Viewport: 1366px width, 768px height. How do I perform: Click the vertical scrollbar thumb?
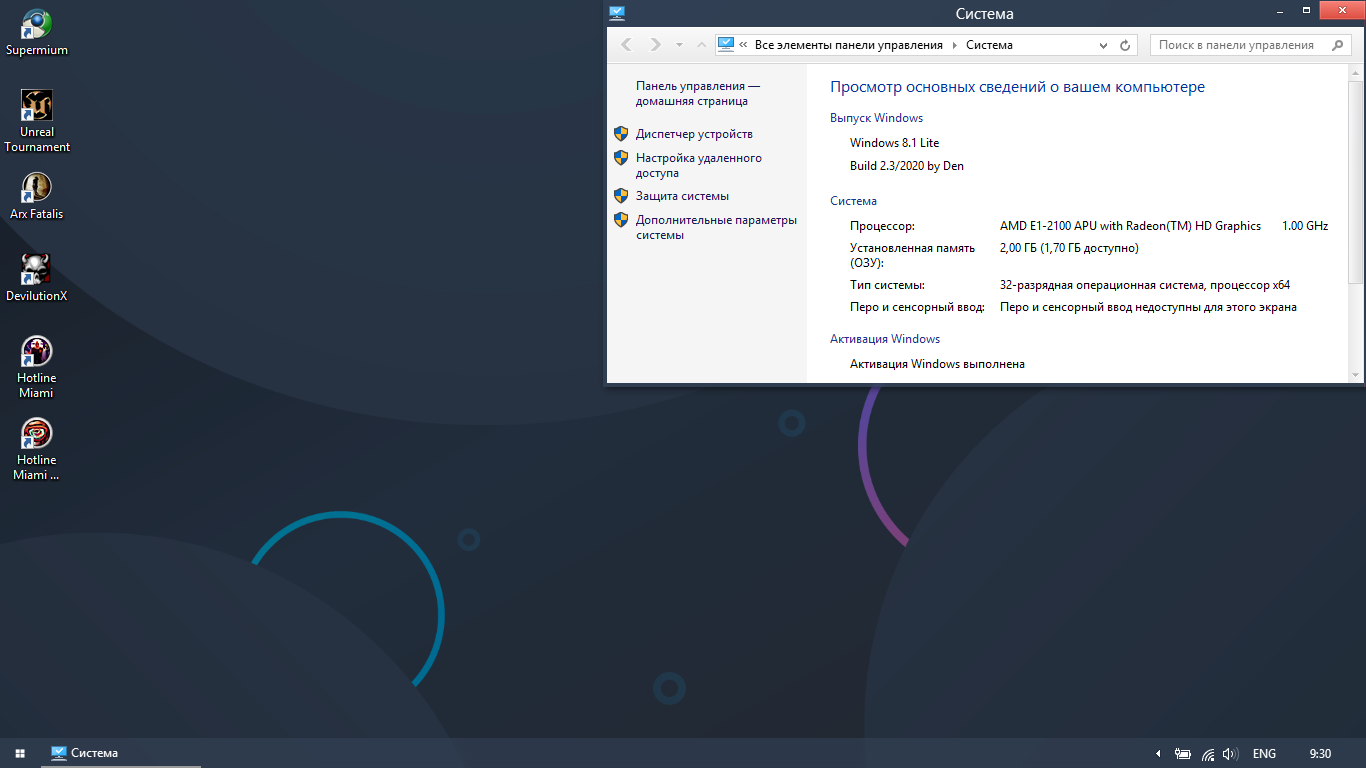pos(1356,182)
